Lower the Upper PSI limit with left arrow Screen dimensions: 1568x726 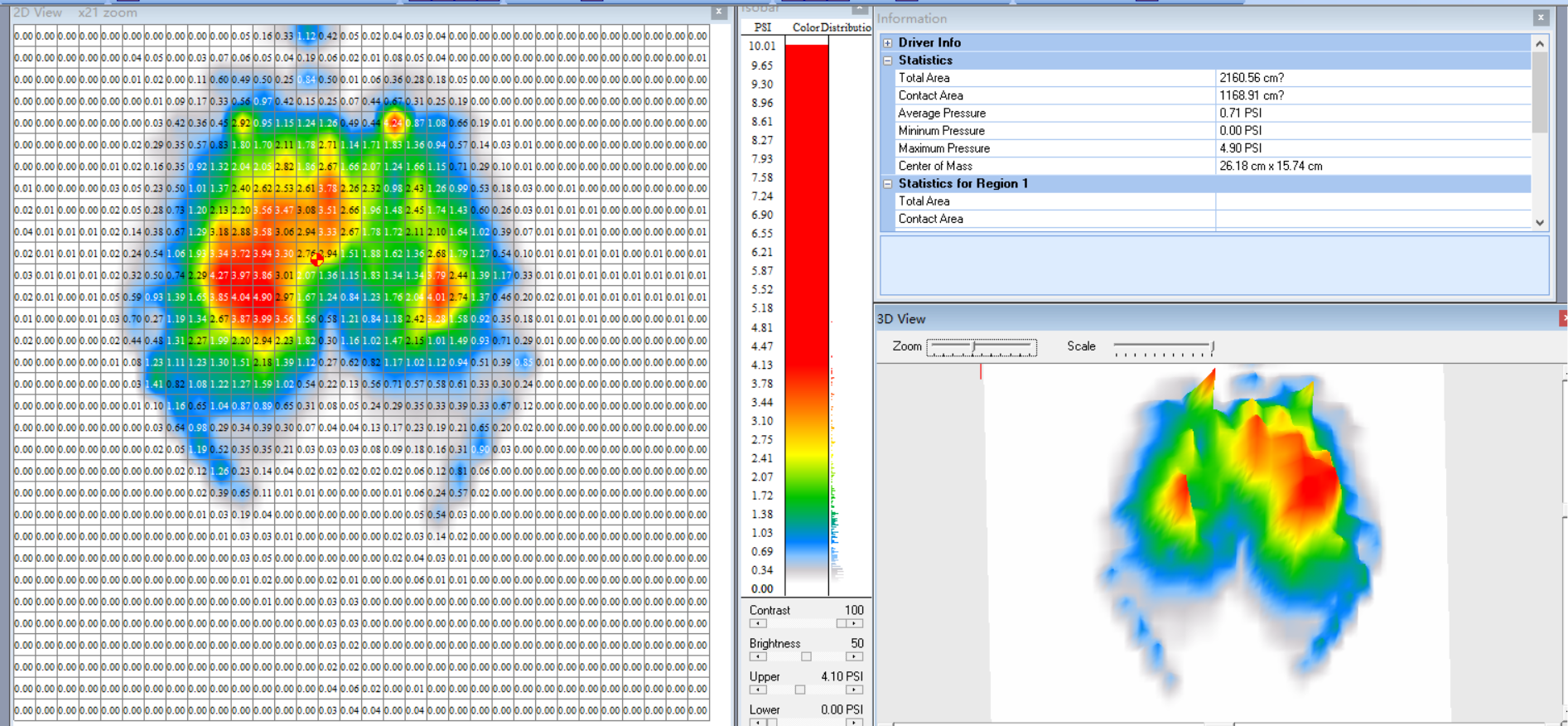[x=758, y=690]
